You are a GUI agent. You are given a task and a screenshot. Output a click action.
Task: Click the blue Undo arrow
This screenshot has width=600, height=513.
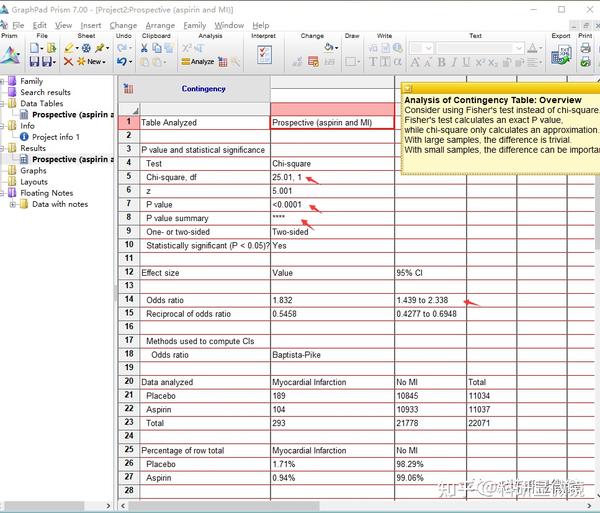122,61
